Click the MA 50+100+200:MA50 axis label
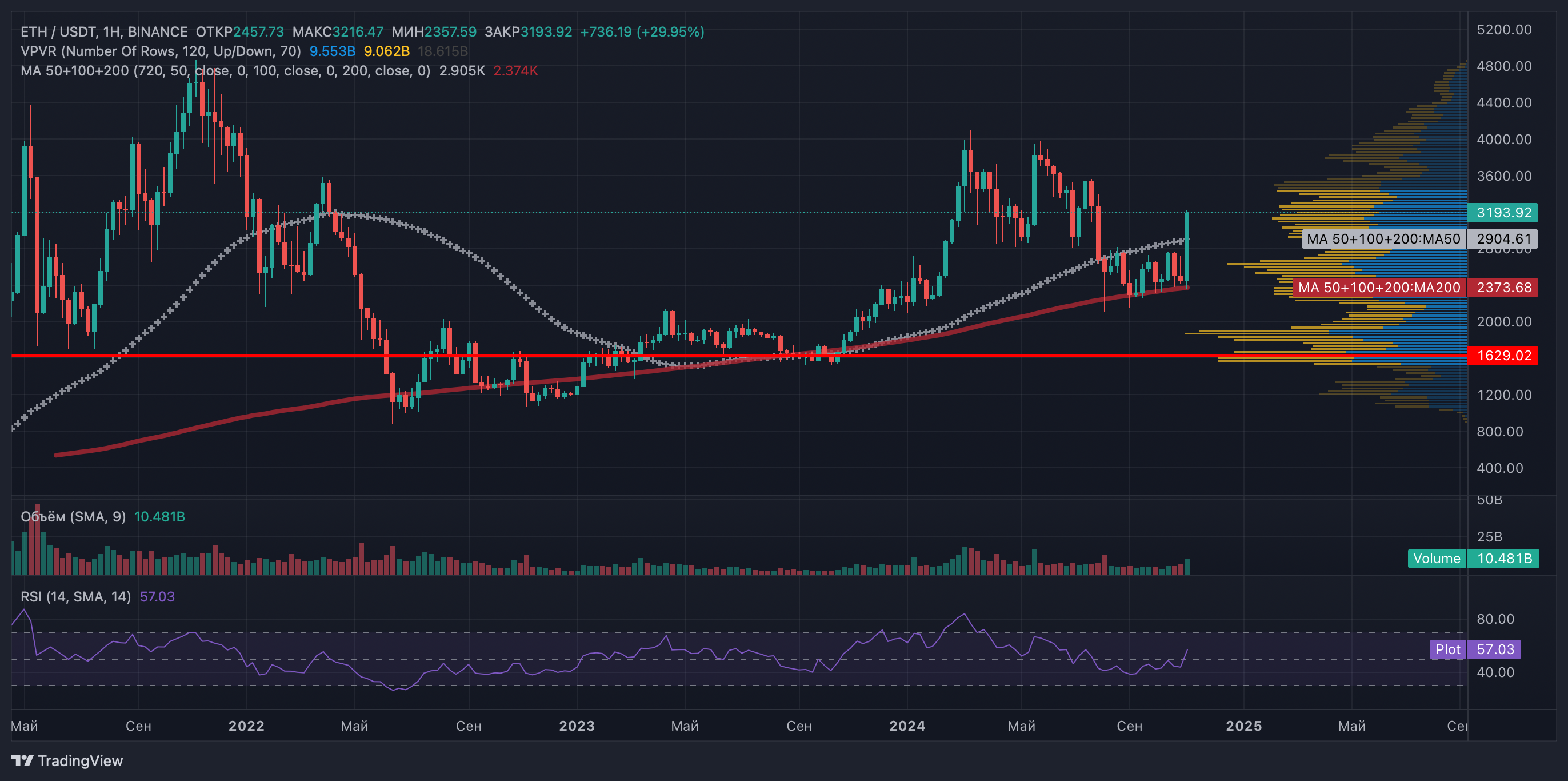 coord(1383,239)
